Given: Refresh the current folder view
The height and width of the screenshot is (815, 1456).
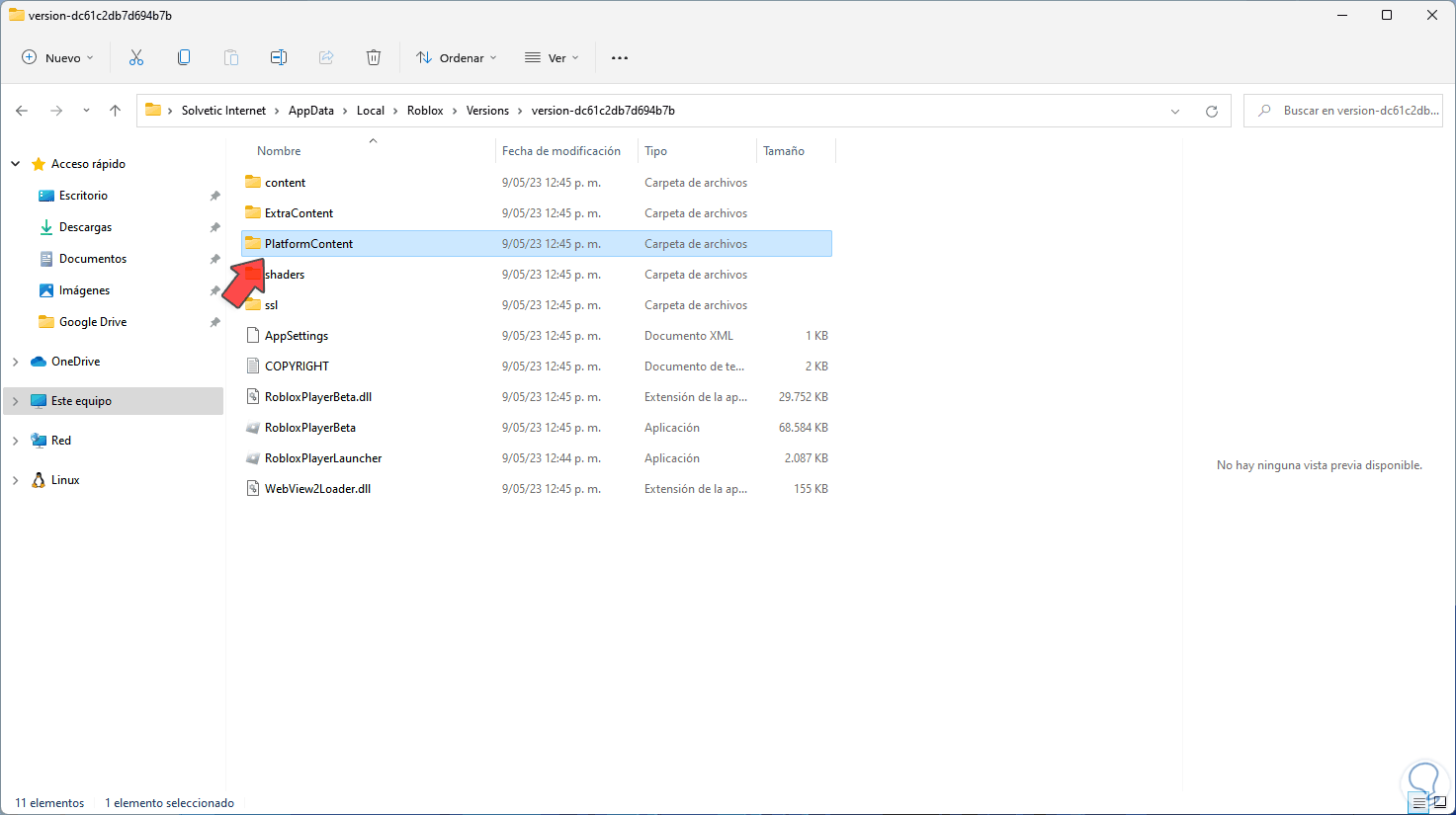Looking at the screenshot, I should point(1212,111).
